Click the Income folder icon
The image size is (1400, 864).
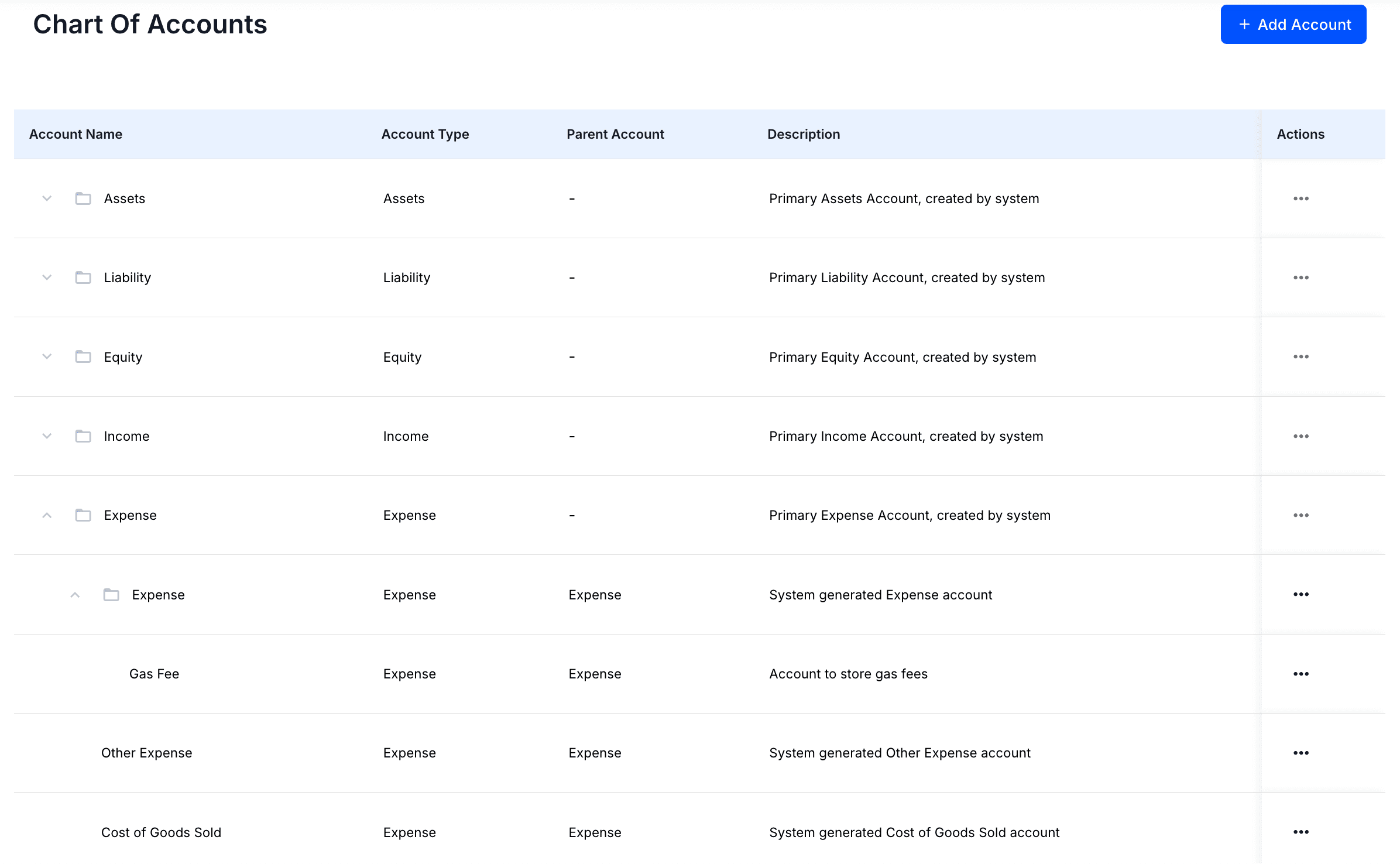83,436
